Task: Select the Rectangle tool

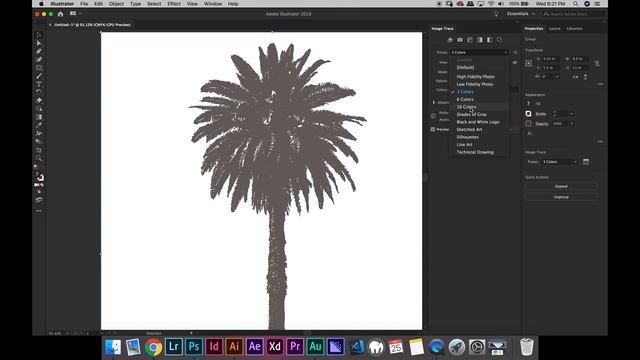Action: (x=39, y=68)
